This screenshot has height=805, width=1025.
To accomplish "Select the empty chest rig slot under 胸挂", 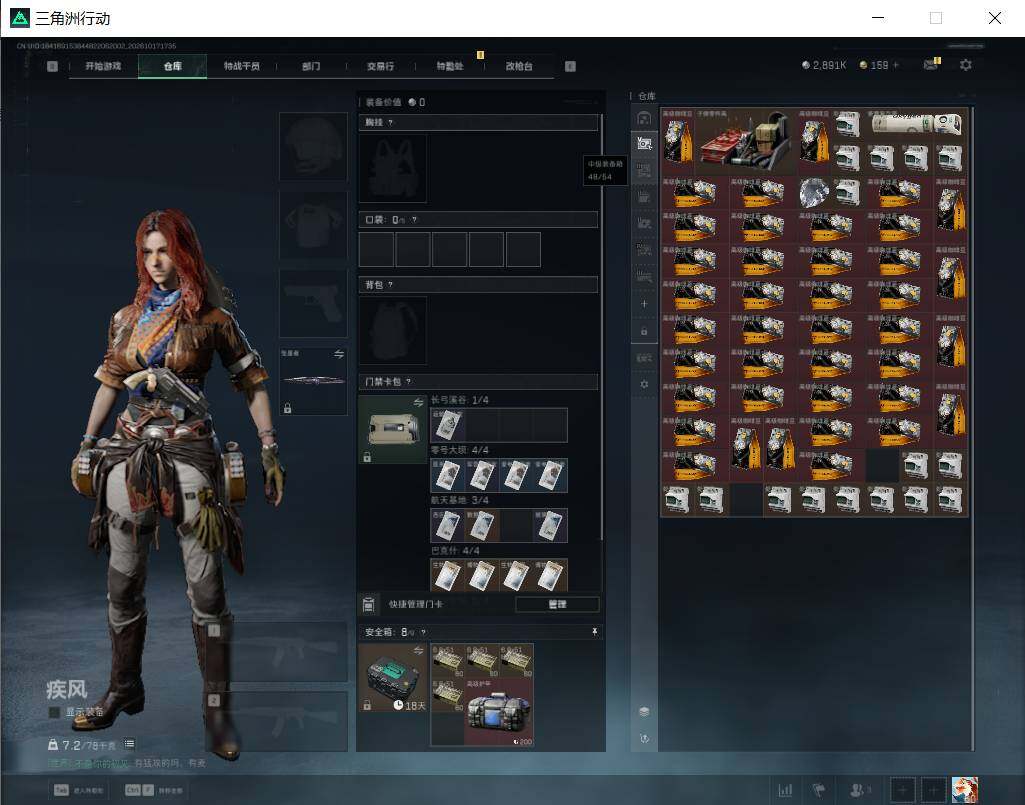I will (x=393, y=169).
